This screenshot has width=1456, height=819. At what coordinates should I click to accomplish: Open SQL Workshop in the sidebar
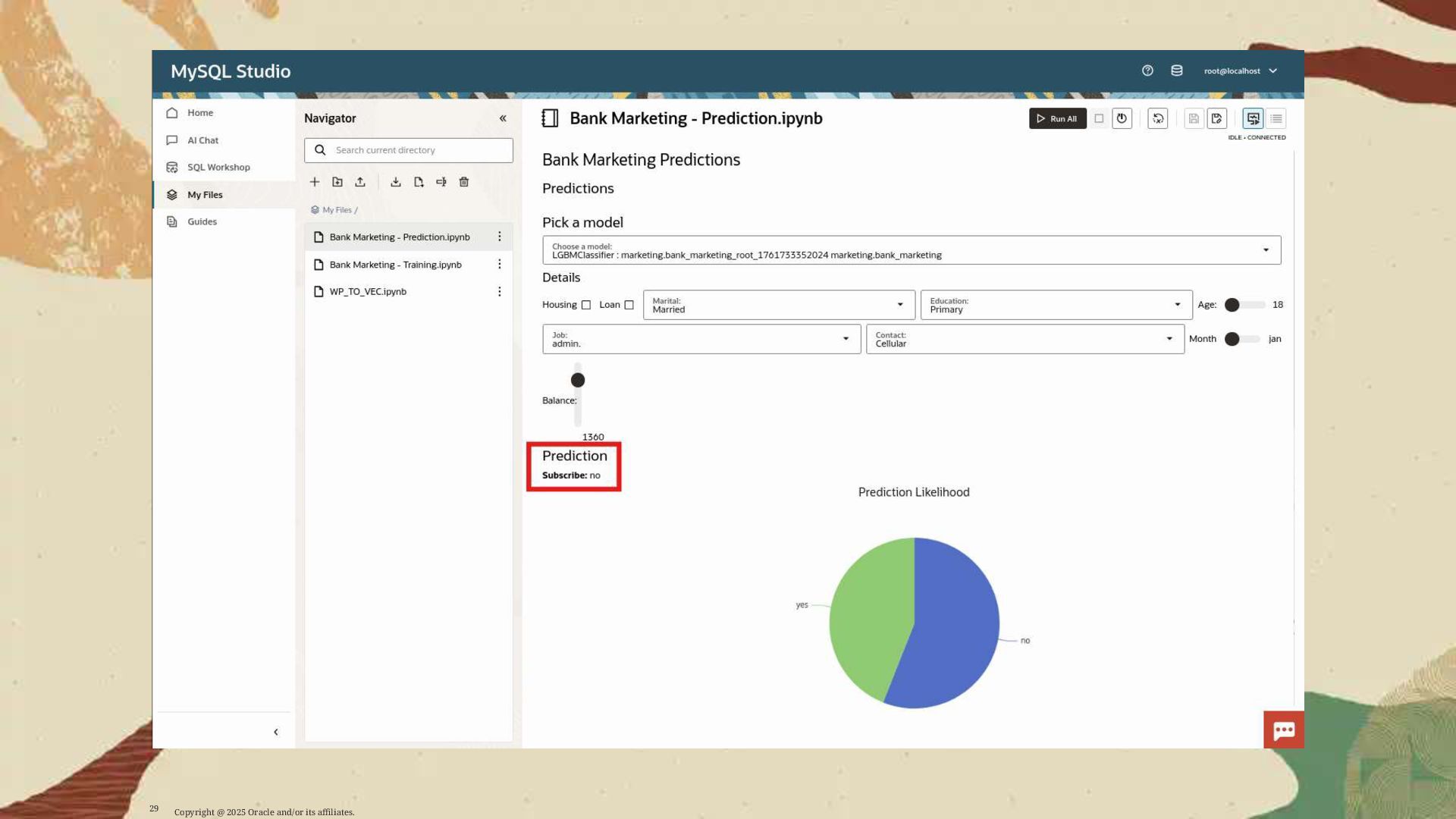click(218, 168)
